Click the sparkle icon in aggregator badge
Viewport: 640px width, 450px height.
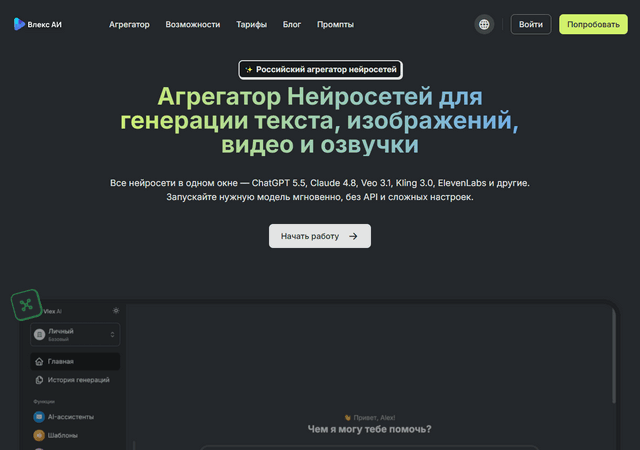[x=249, y=70]
